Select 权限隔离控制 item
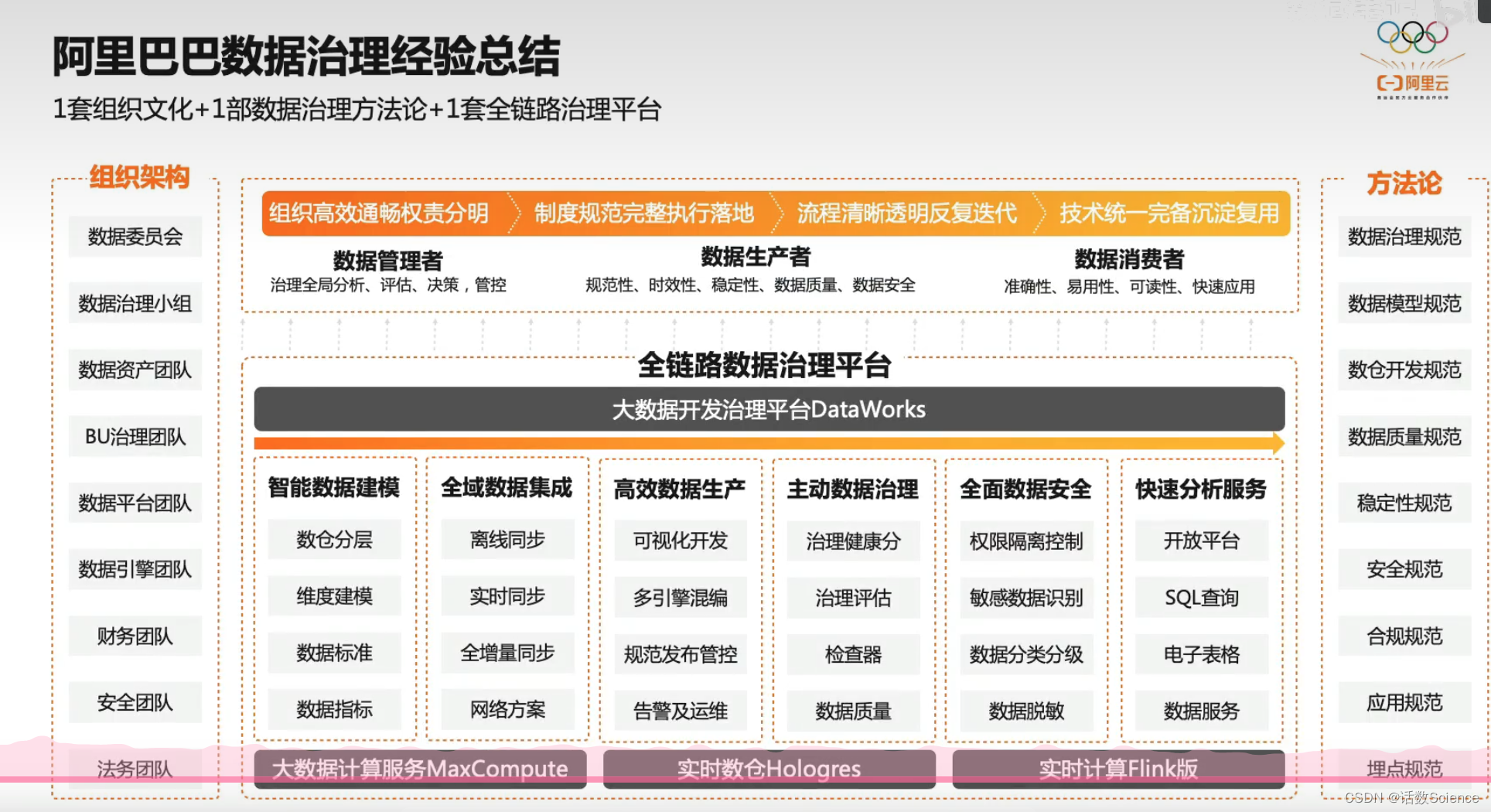Image resolution: width=1491 pixels, height=812 pixels. point(1027,541)
